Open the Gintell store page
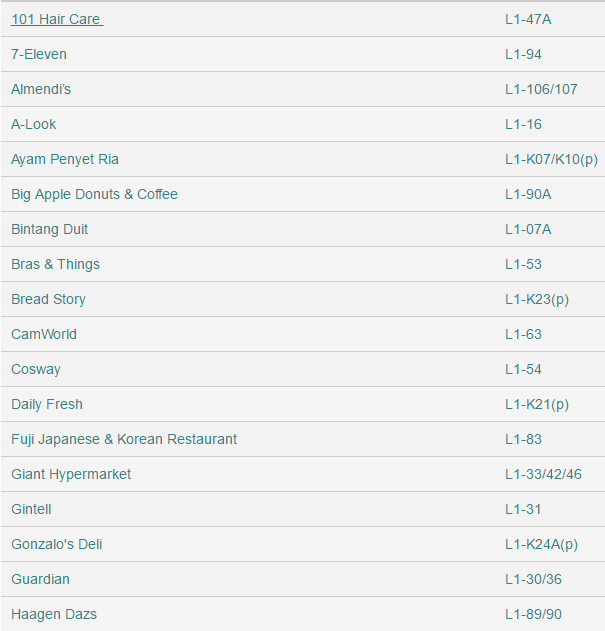Screen dimensions: 605x631 click(31, 509)
